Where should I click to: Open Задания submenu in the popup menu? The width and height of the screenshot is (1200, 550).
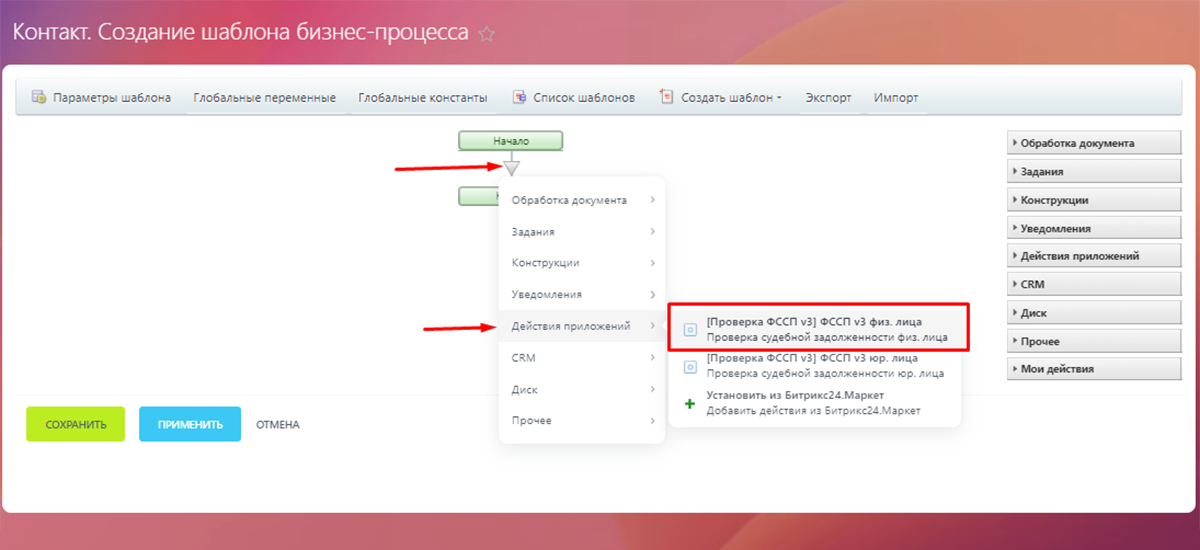pos(581,231)
